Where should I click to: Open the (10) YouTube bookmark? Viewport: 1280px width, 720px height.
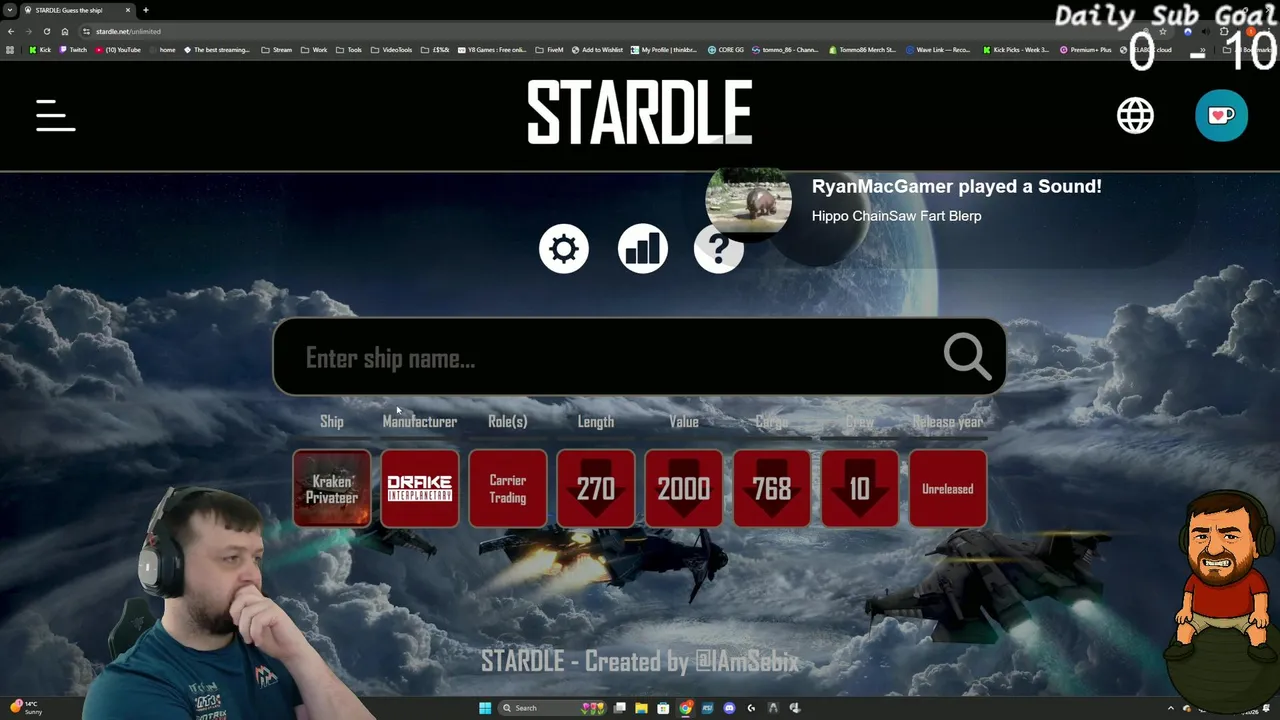[x=119, y=50]
